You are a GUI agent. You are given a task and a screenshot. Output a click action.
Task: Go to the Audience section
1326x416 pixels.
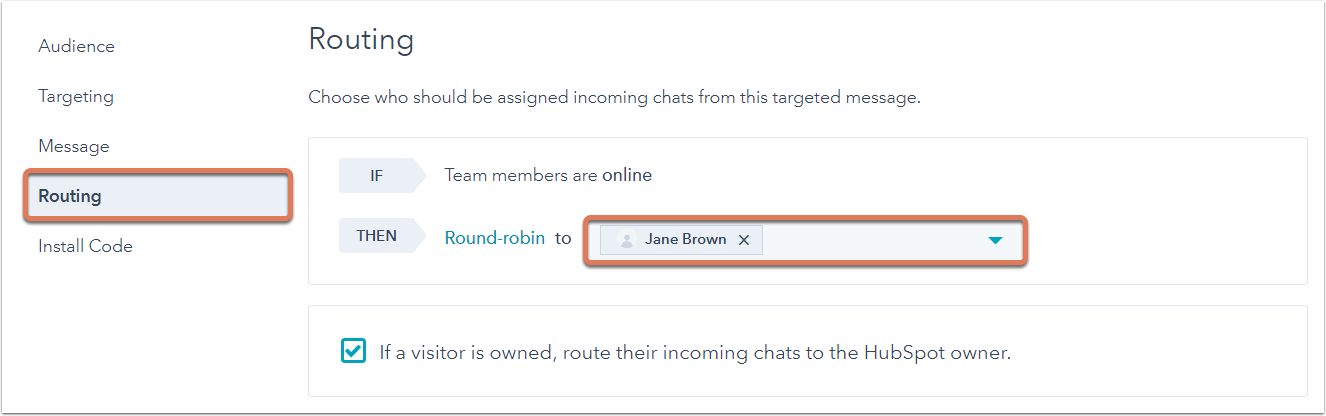click(x=76, y=46)
